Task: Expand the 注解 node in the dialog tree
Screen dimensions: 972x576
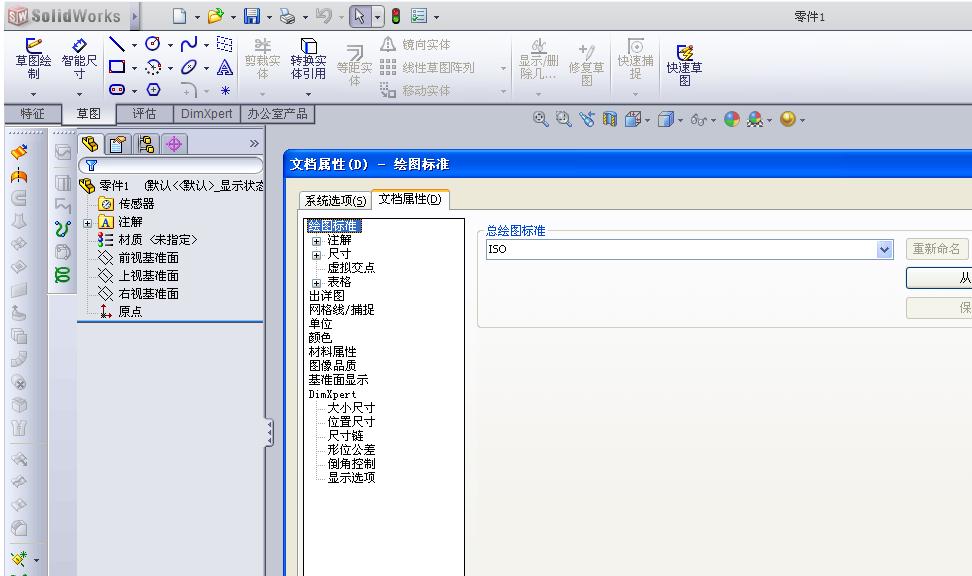Action: [x=316, y=241]
